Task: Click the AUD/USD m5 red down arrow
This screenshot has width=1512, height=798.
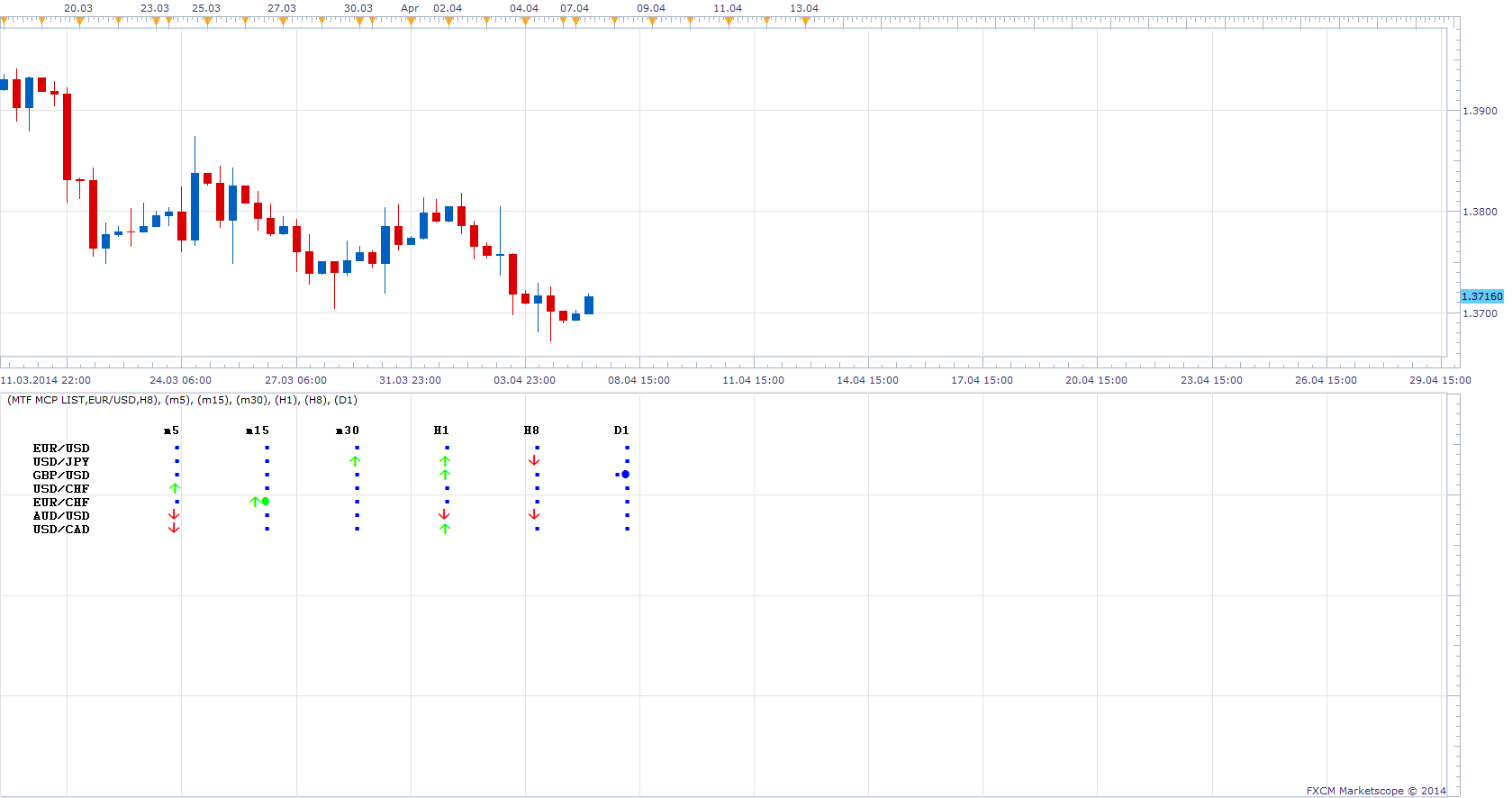Action: [174, 515]
